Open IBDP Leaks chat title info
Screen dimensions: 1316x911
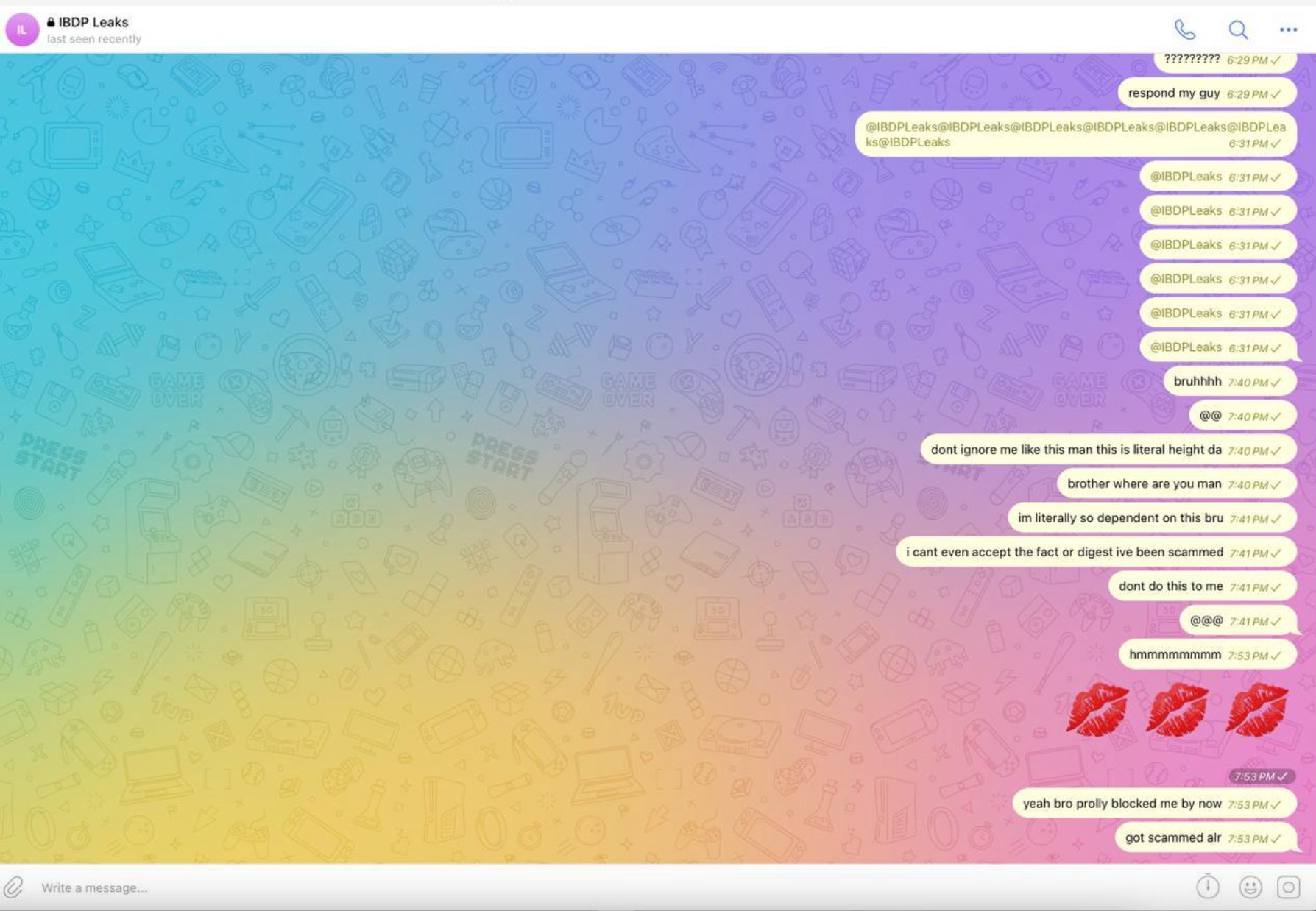[93, 22]
